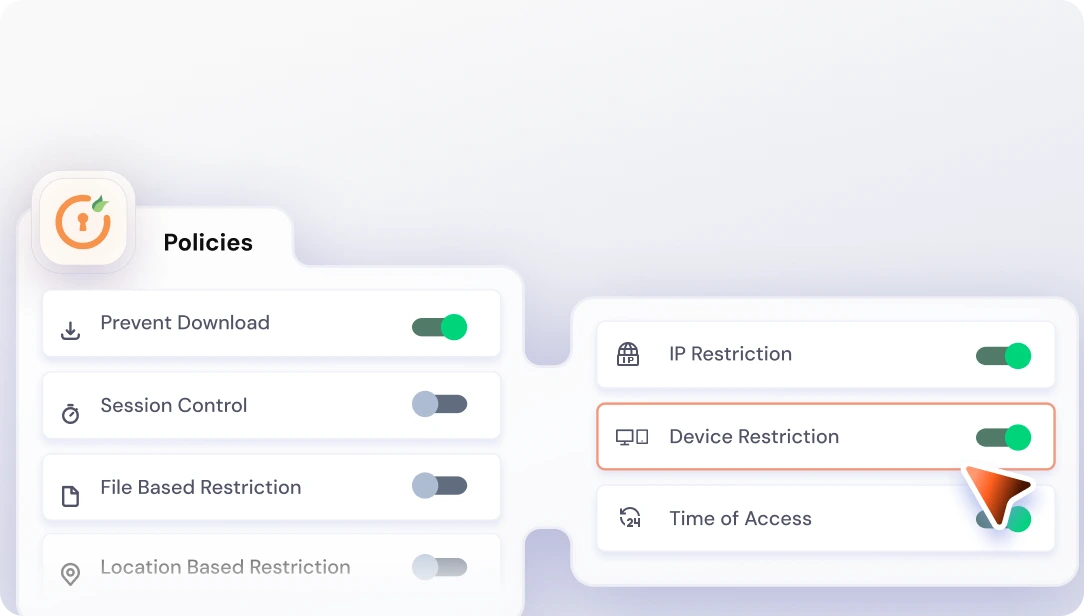Click the Prevent Download policy row
Viewport: 1084px width, 616px height.
[x=270, y=323]
